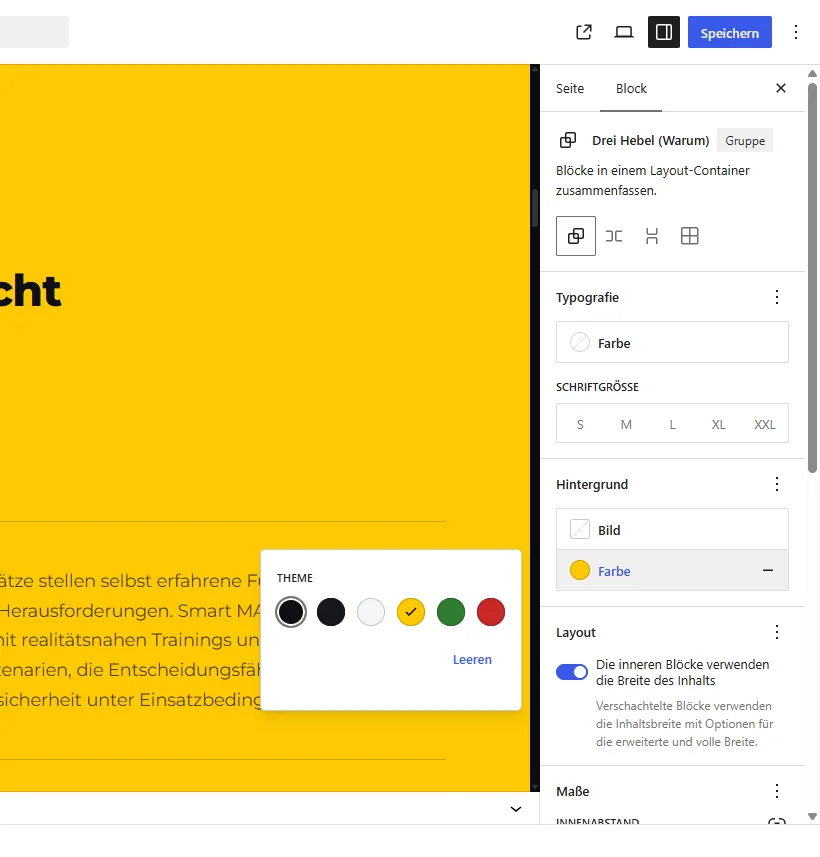Screen dimensions: 820x857
Task: Select the Stack layout variation icon
Action: (x=652, y=236)
